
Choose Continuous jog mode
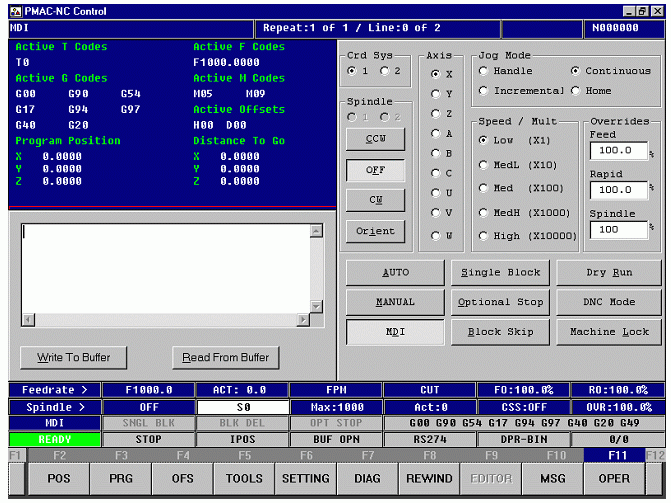575,71
